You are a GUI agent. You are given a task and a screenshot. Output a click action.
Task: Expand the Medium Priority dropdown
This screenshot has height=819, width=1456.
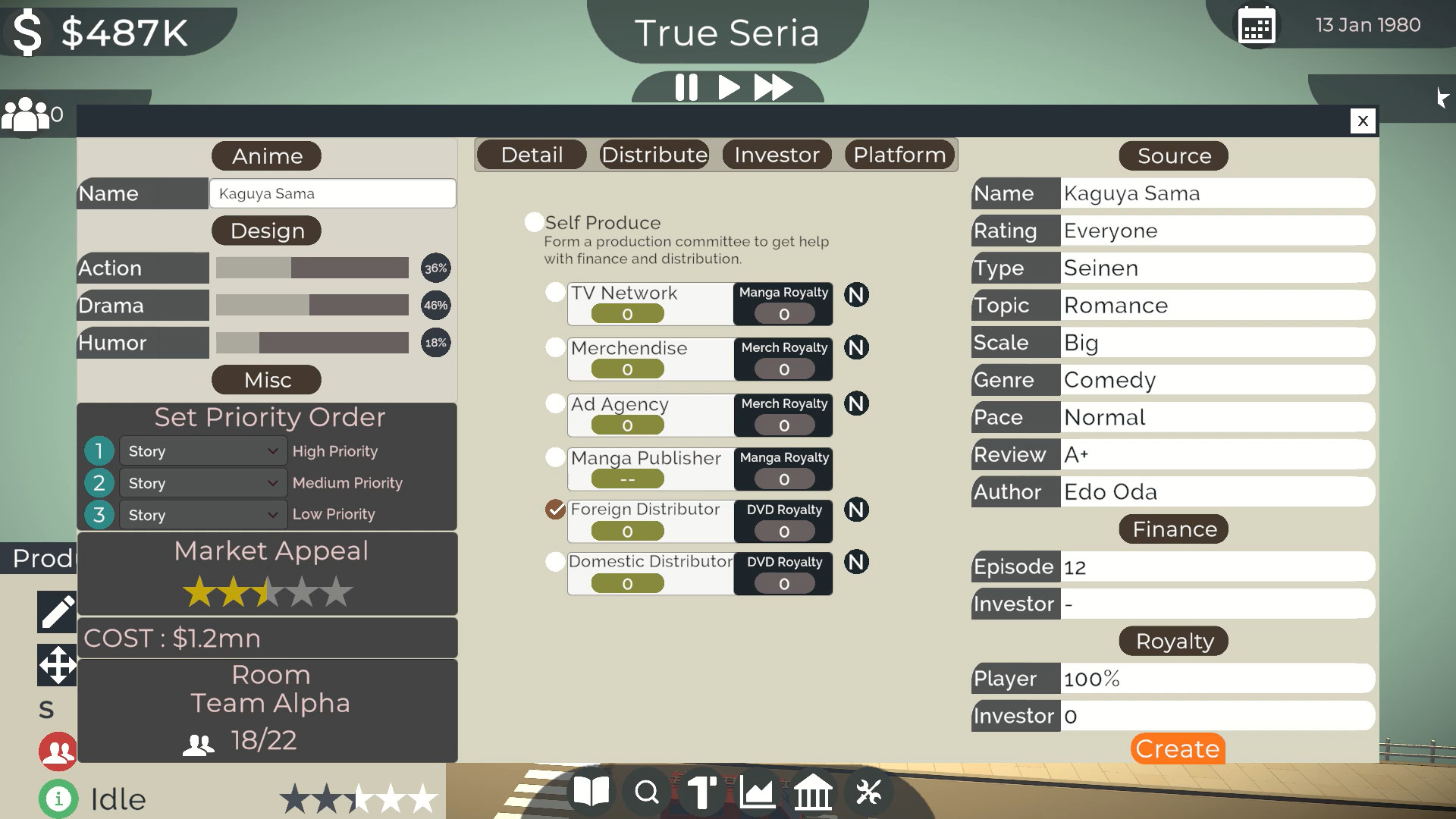pyautogui.click(x=202, y=483)
